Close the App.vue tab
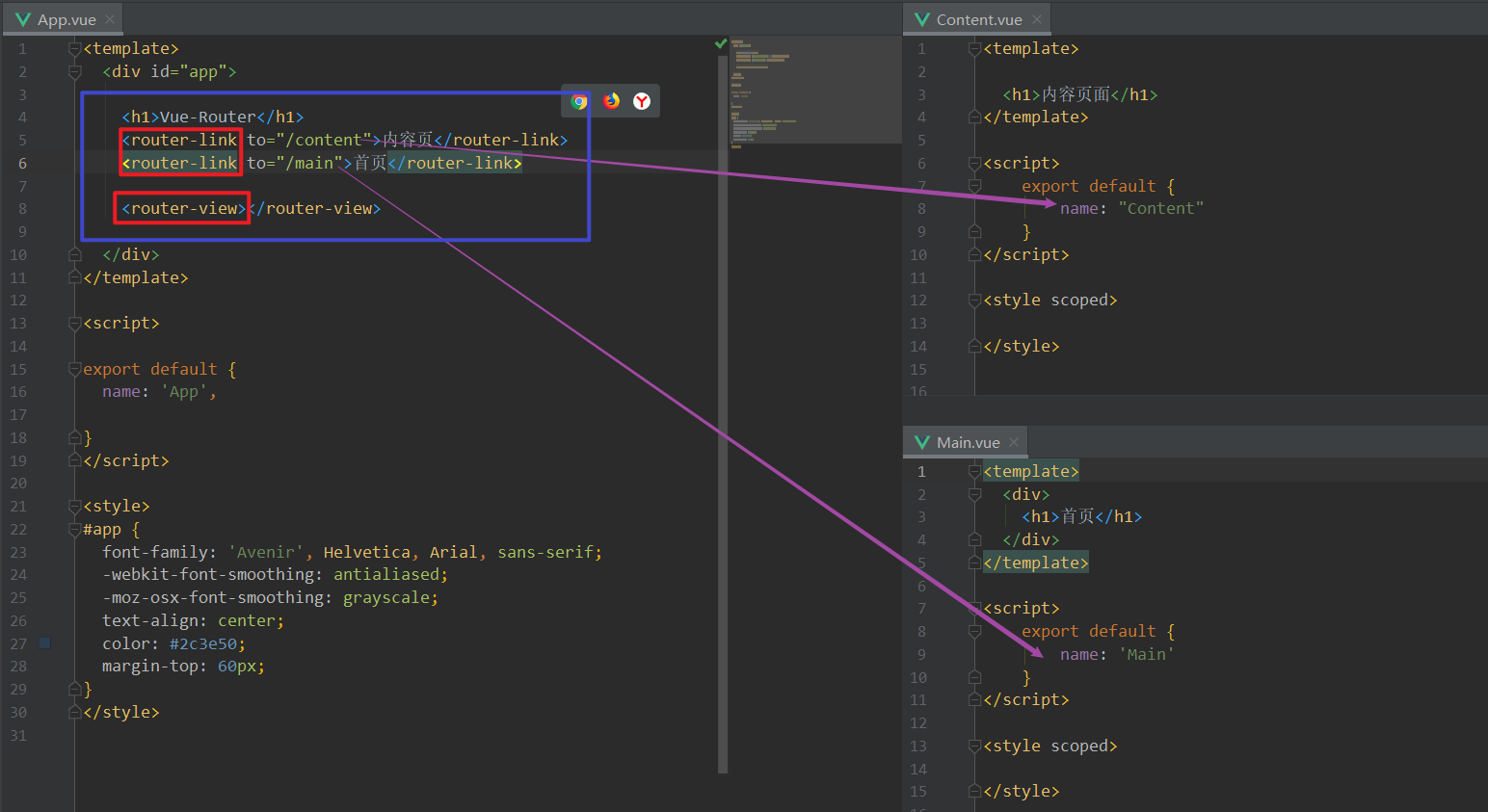Viewport: 1488px width, 812px height. 110,19
